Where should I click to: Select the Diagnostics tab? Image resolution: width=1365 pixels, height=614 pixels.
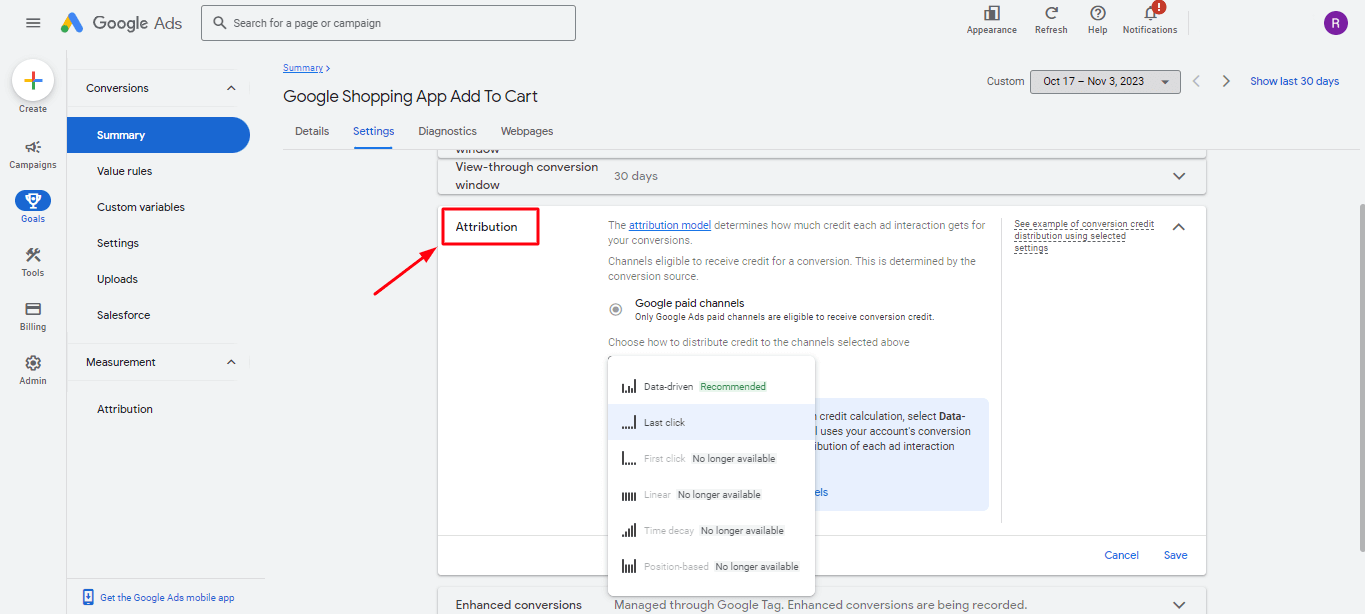coord(447,131)
